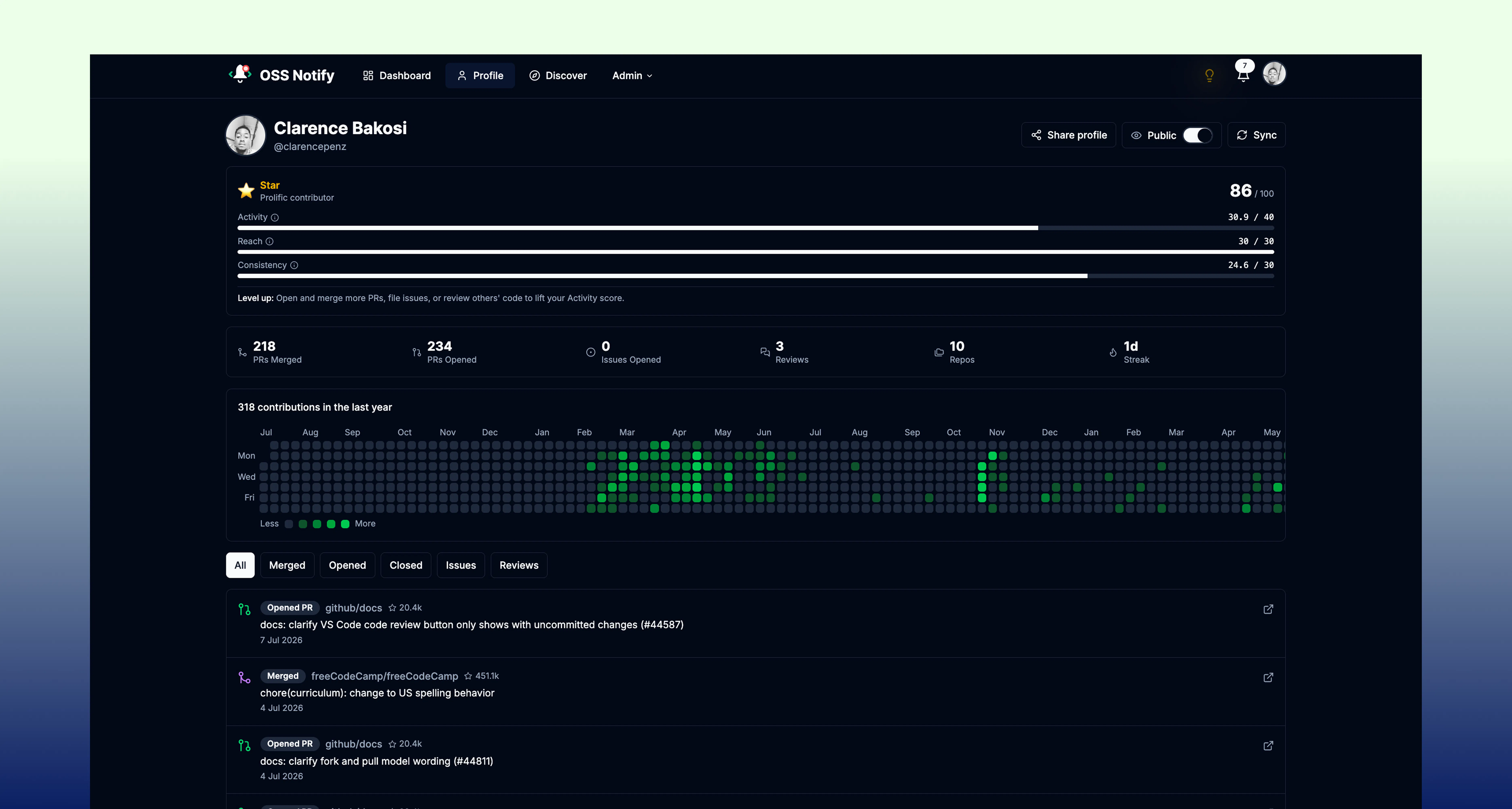Show the Consistency info icon

coord(294,265)
